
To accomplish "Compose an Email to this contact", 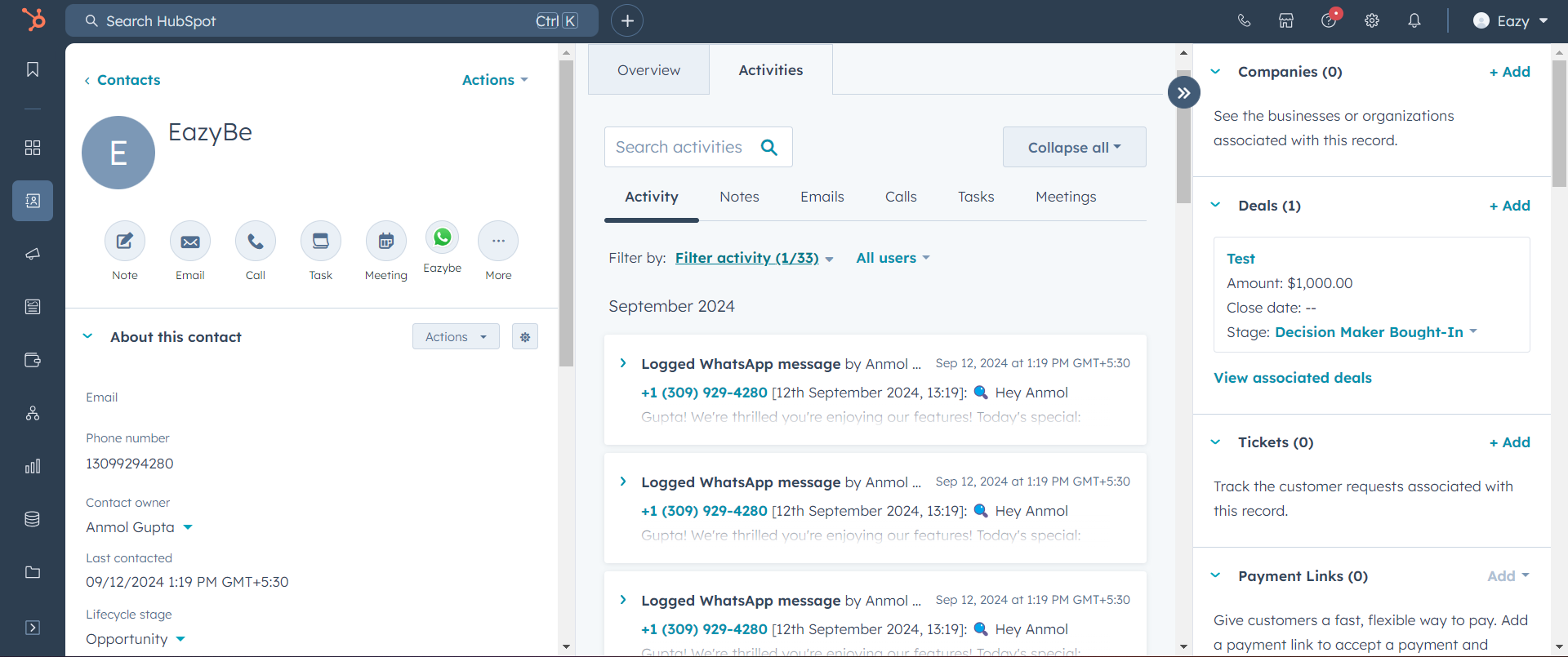I will [190, 241].
